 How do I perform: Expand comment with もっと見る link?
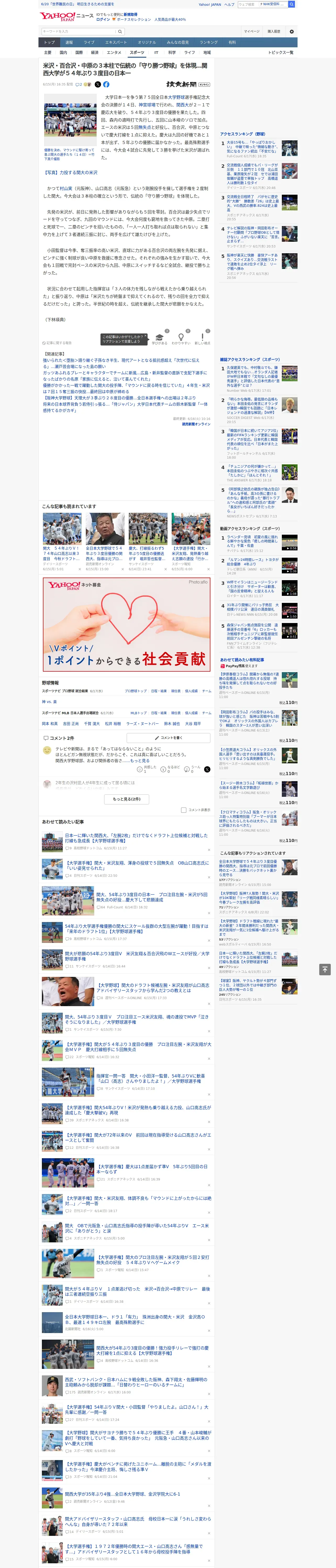(x=140, y=760)
